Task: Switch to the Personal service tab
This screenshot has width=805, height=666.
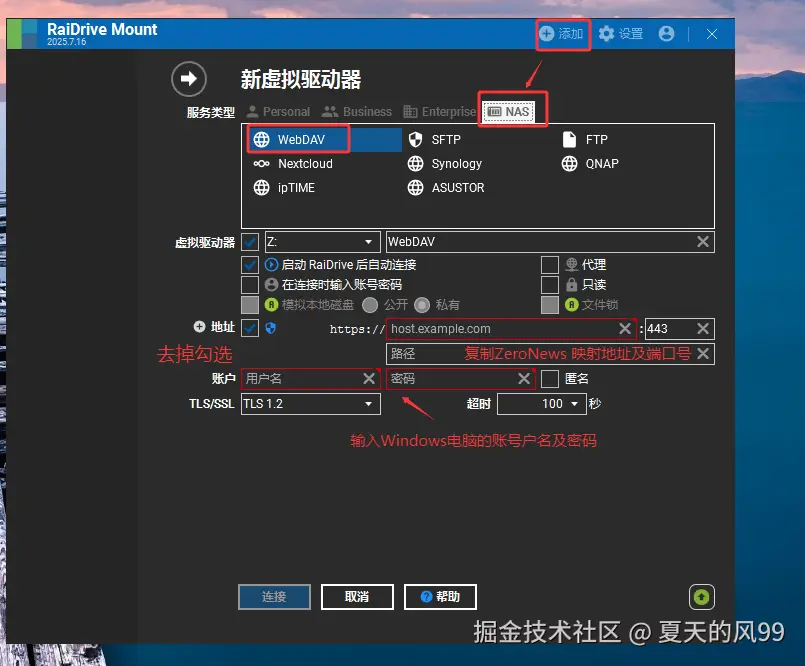Action: click(279, 111)
